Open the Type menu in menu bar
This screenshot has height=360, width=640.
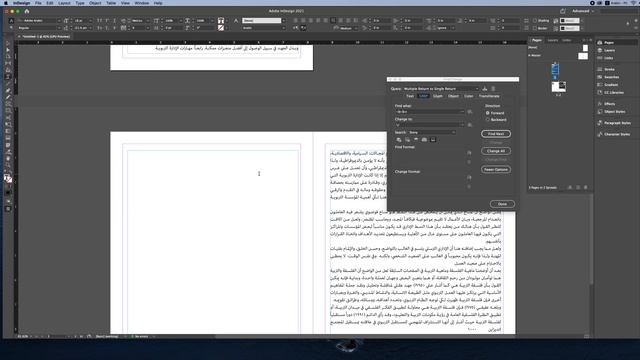[x=80, y=3]
